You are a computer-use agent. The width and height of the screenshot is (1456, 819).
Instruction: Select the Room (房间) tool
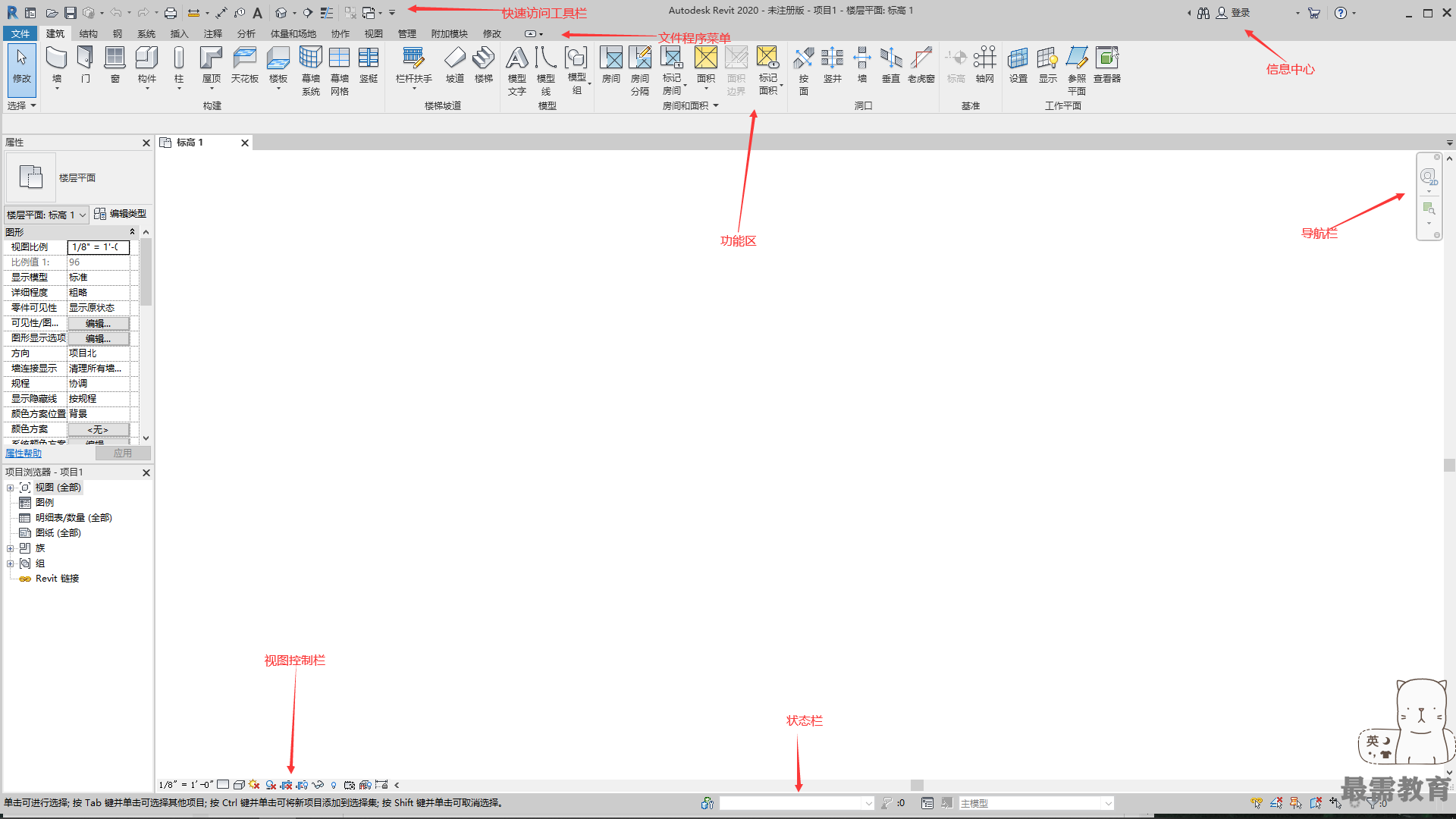(611, 64)
